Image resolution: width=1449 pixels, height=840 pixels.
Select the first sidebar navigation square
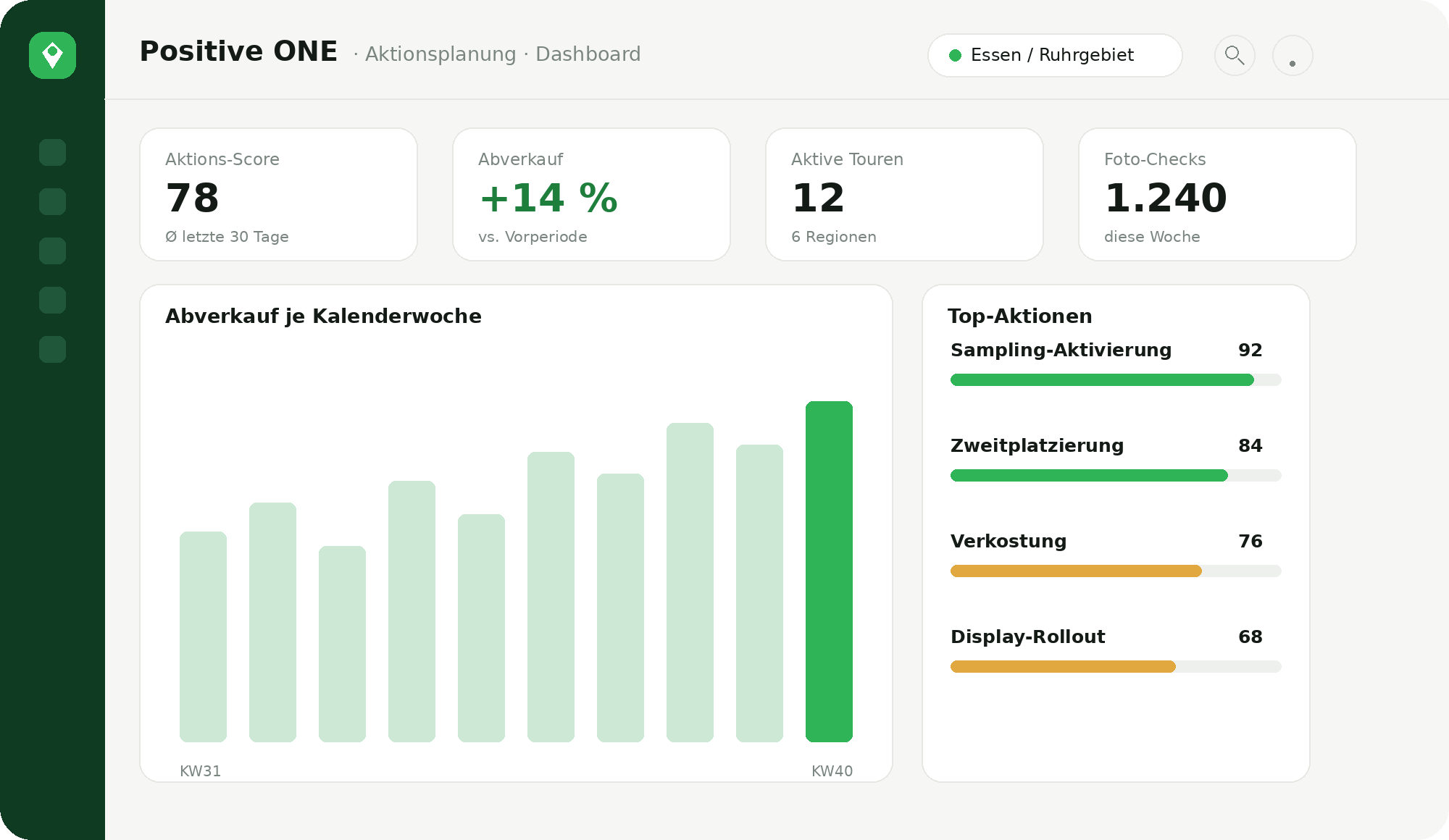pyautogui.click(x=52, y=152)
